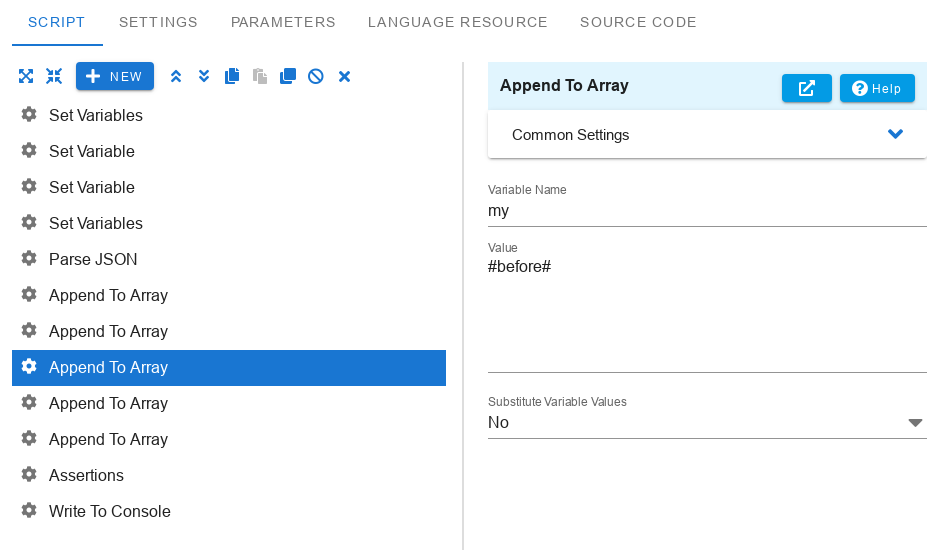Disable the selected command with ban icon
The image size is (945, 550).
click(x=316, y=77)
